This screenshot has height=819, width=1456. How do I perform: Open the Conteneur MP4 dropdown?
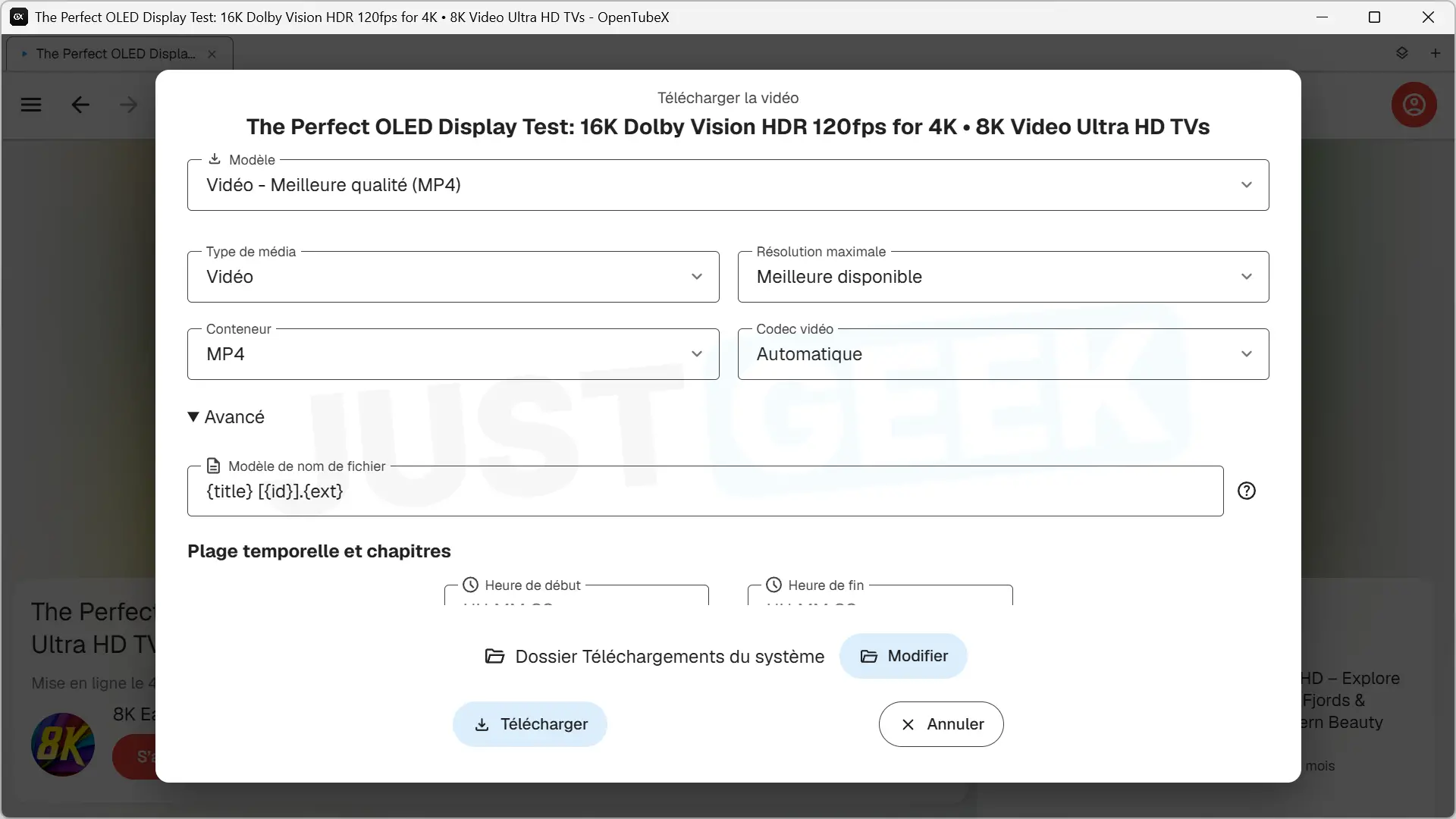pos(453,354)
